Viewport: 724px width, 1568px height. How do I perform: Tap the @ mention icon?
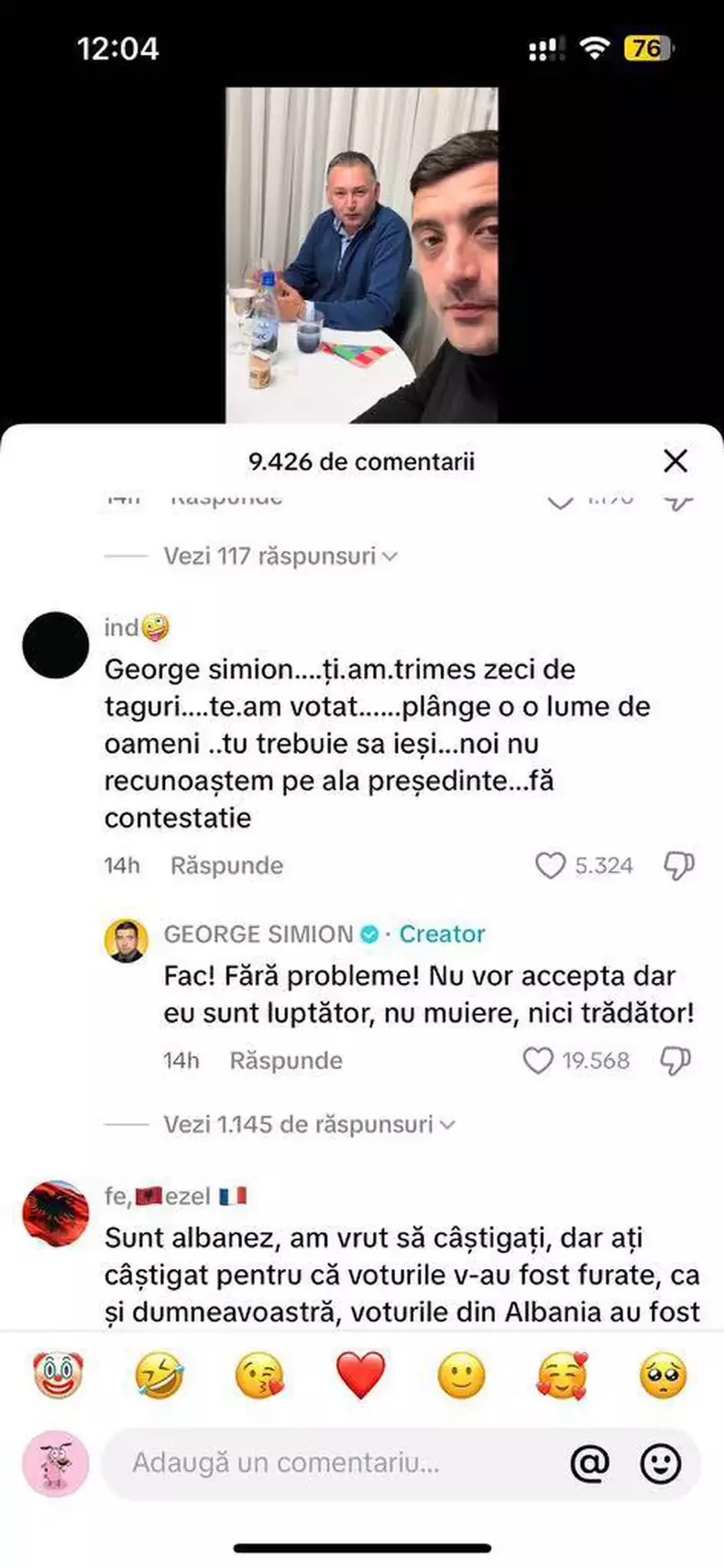pyautogui.click(x=589, y=1463)
